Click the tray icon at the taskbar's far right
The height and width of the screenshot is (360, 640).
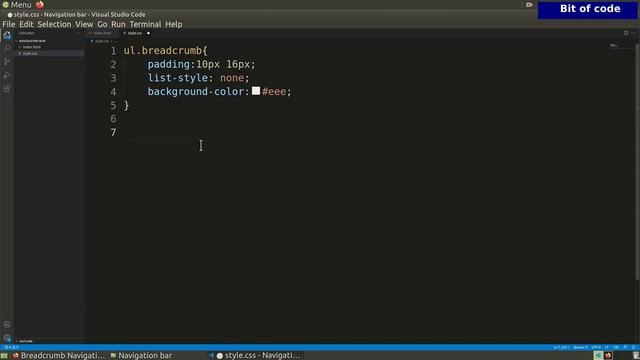[x=636, y=355]
